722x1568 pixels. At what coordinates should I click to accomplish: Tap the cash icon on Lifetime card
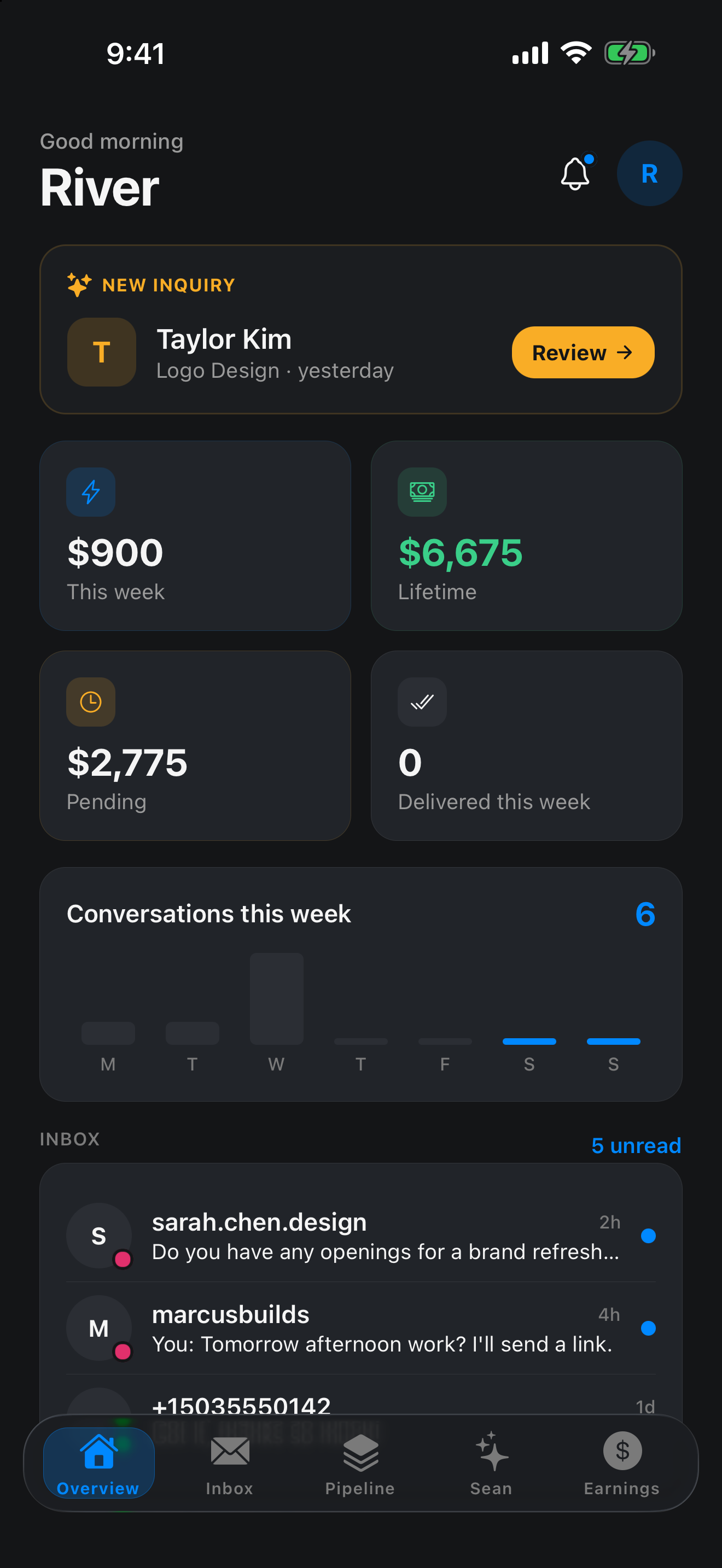pyautogui.click(x=422, y=492)
